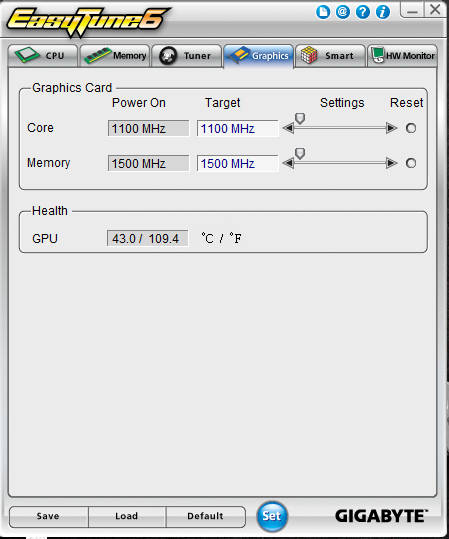Apply settings with the blue Set button
Image resolution: width=449 pixels, height=539 pixels.
pyautogui.click(x=272, y=516)
